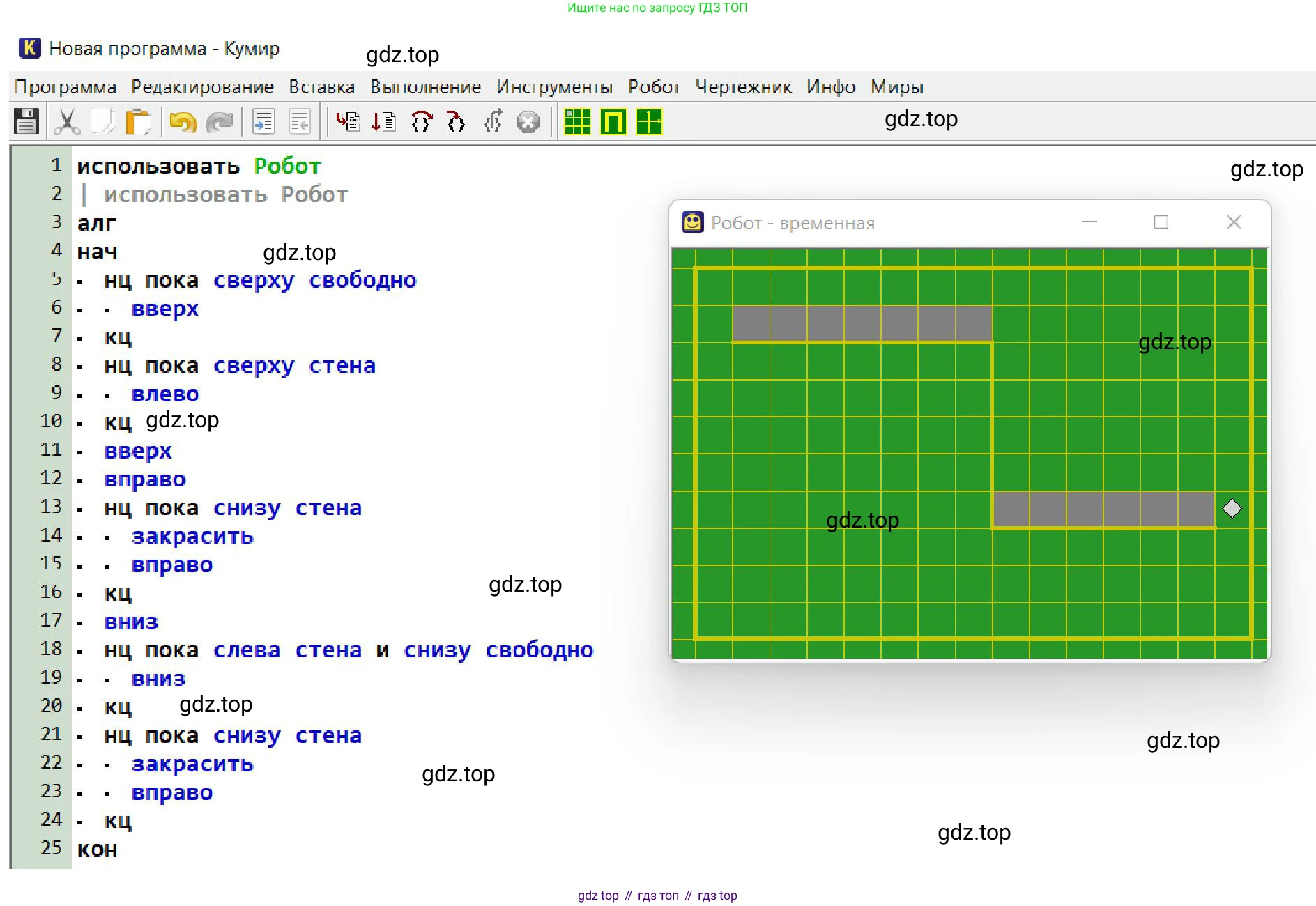This screenshot has height=906, width=1316.
Task: Click the run program icon with red arrow
Action: (347, 122)
